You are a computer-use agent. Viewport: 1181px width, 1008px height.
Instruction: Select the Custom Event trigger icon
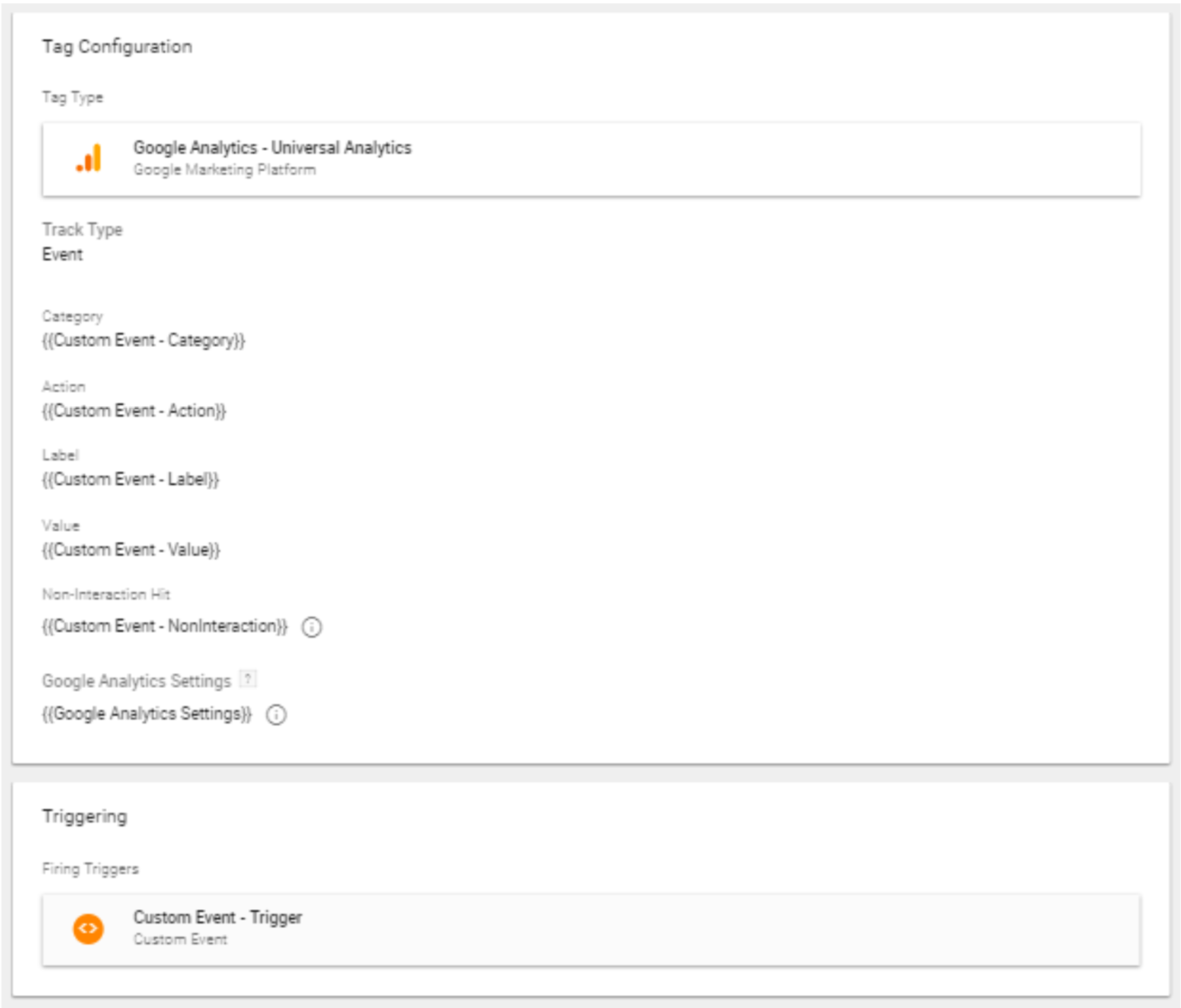coord(88,929)
